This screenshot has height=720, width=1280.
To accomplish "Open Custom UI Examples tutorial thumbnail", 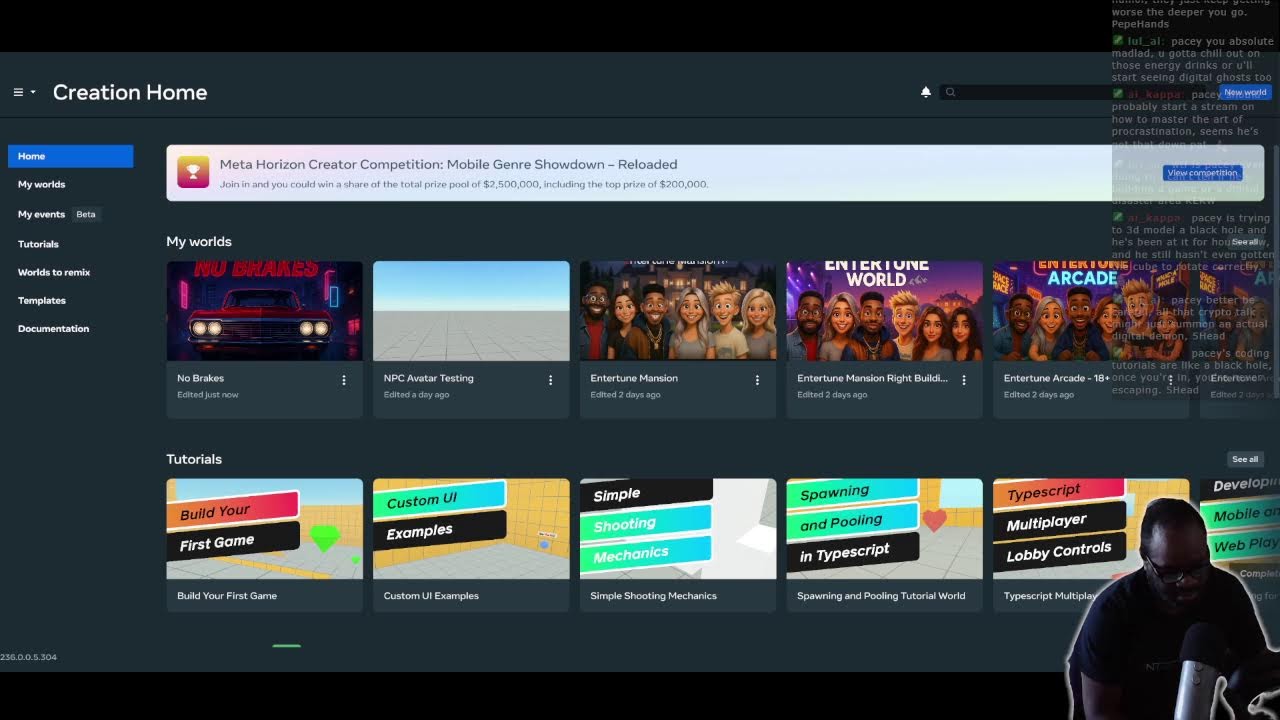I will tap(471, 528).
